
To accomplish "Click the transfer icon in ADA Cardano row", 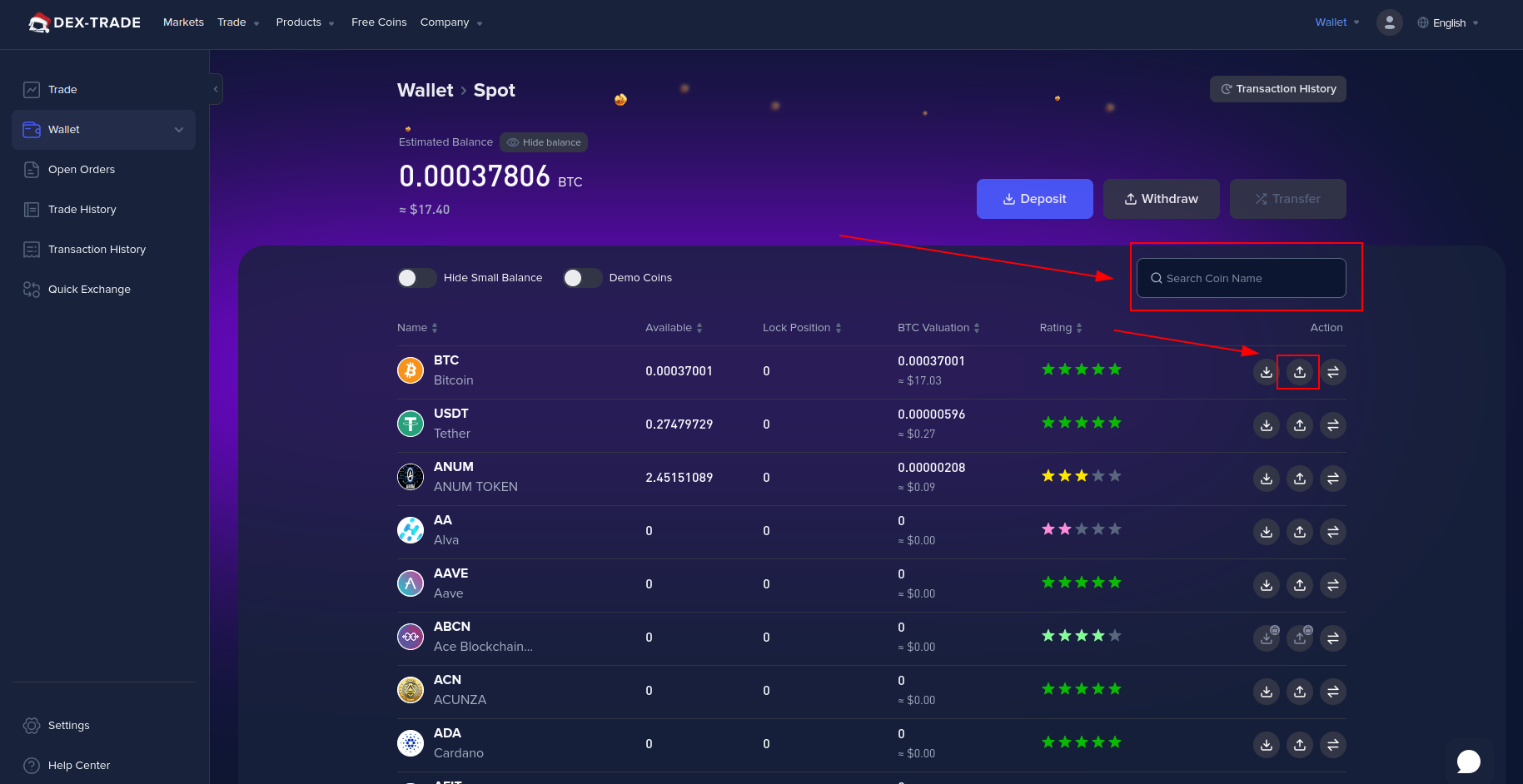I will [1333, 745].
